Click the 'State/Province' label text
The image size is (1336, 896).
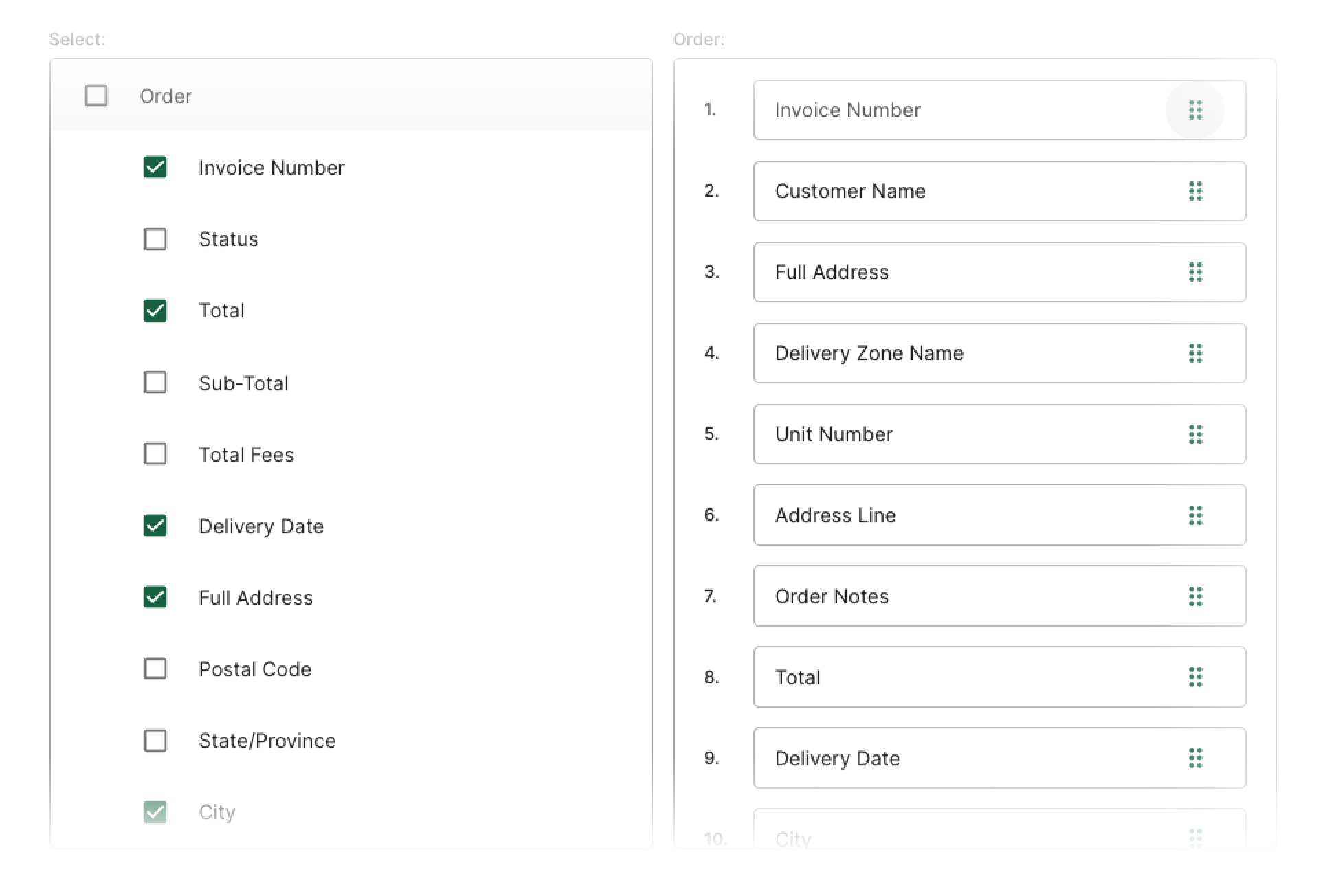tap(267, 741)
